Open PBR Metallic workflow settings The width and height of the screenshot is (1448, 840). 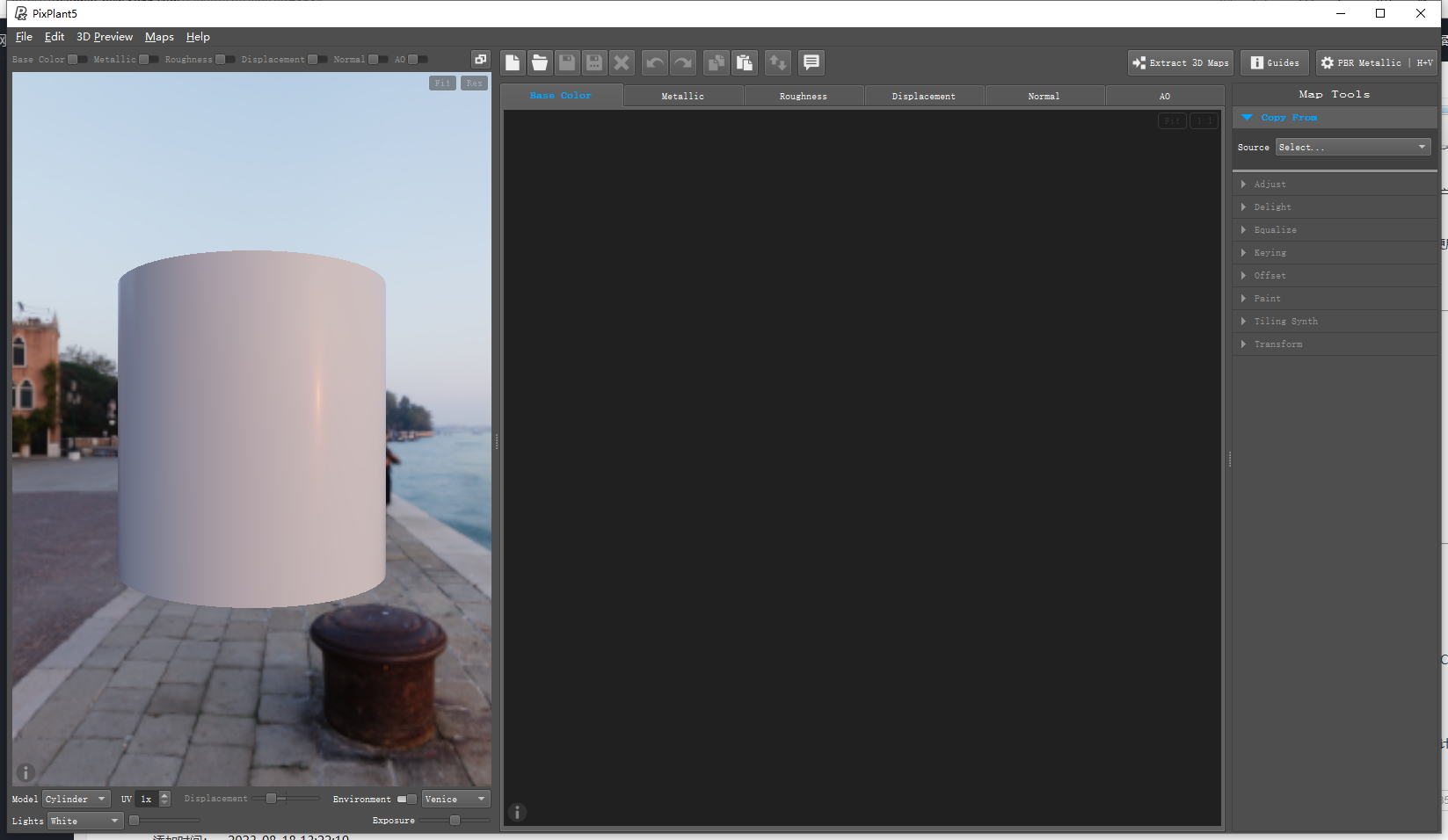tap(1377, 62)
